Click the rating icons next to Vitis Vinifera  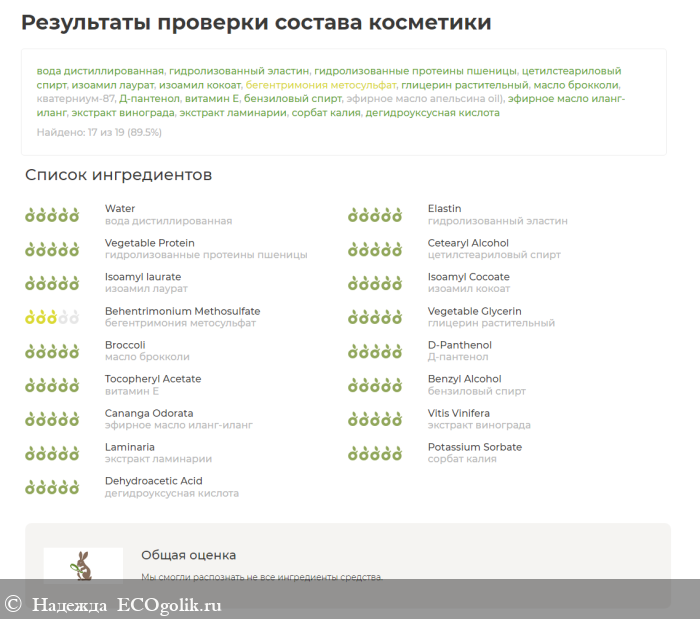point(375,419)
